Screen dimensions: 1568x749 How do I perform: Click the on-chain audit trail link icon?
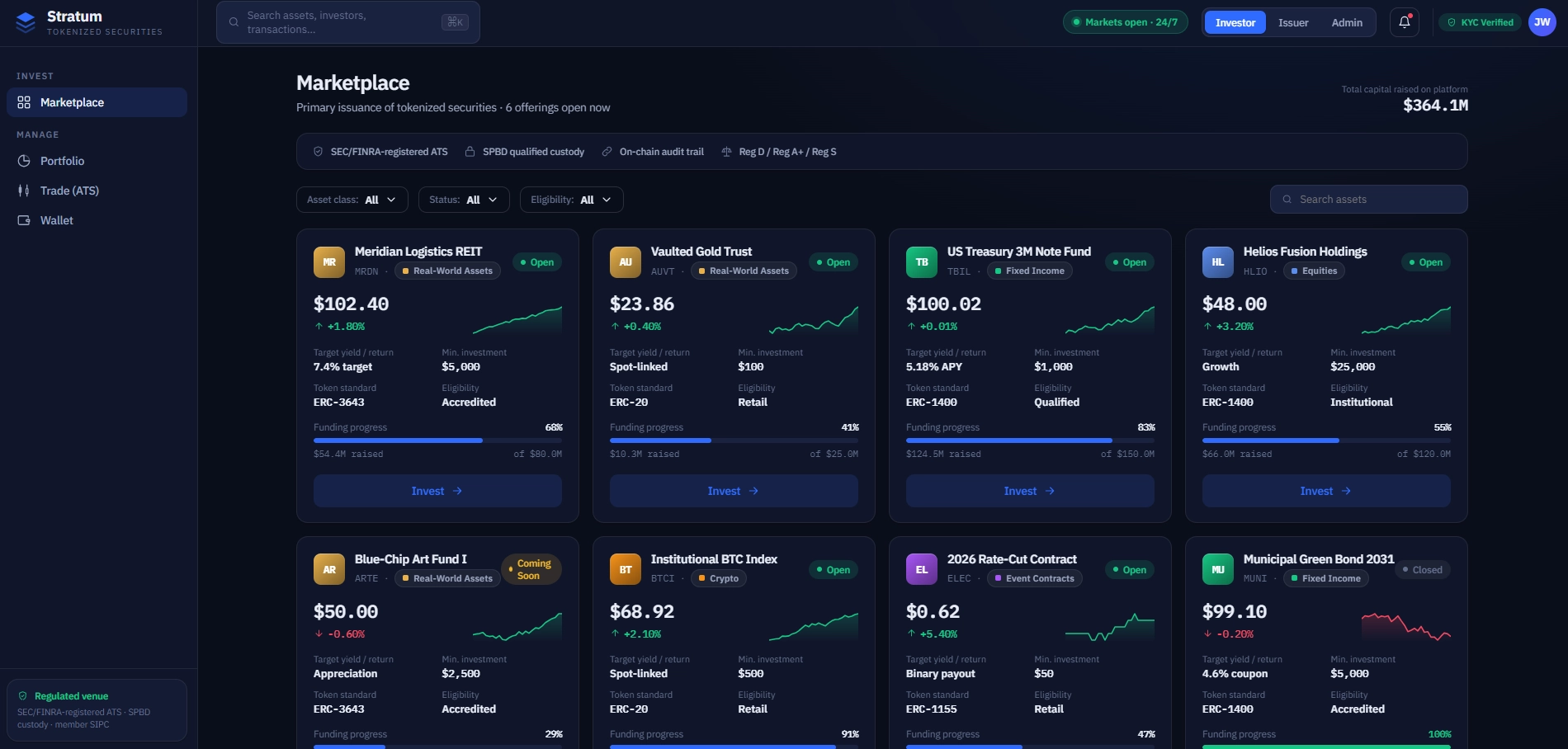coord(607,152)
